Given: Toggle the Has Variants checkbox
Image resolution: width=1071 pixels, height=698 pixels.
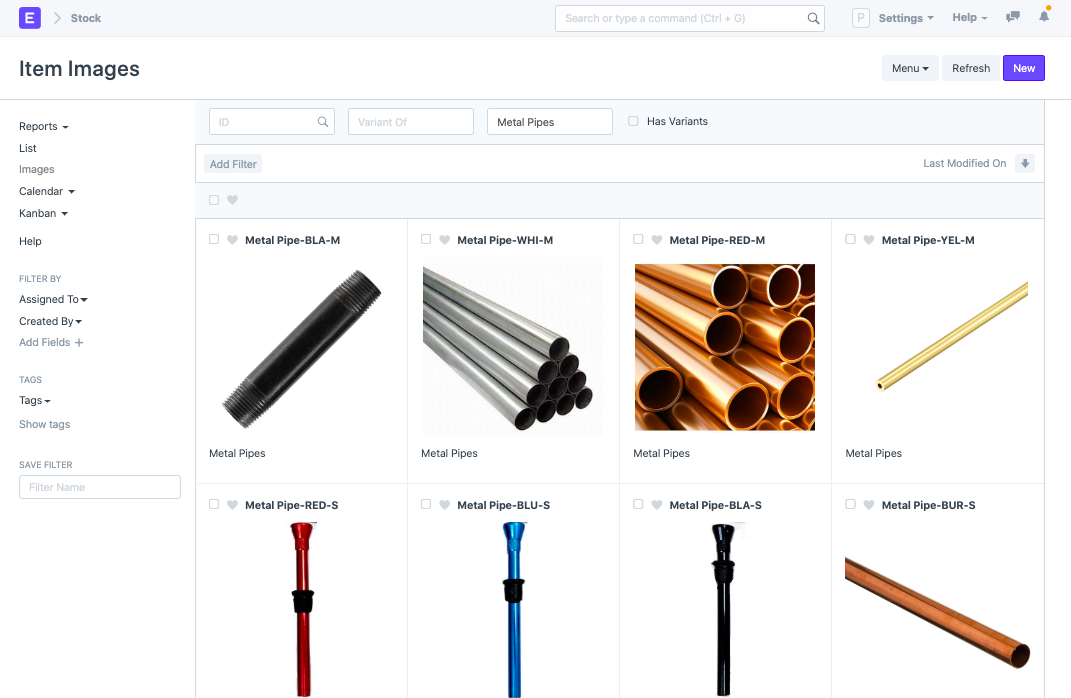Looking at the screenshot, I should (x=633, y=121).
